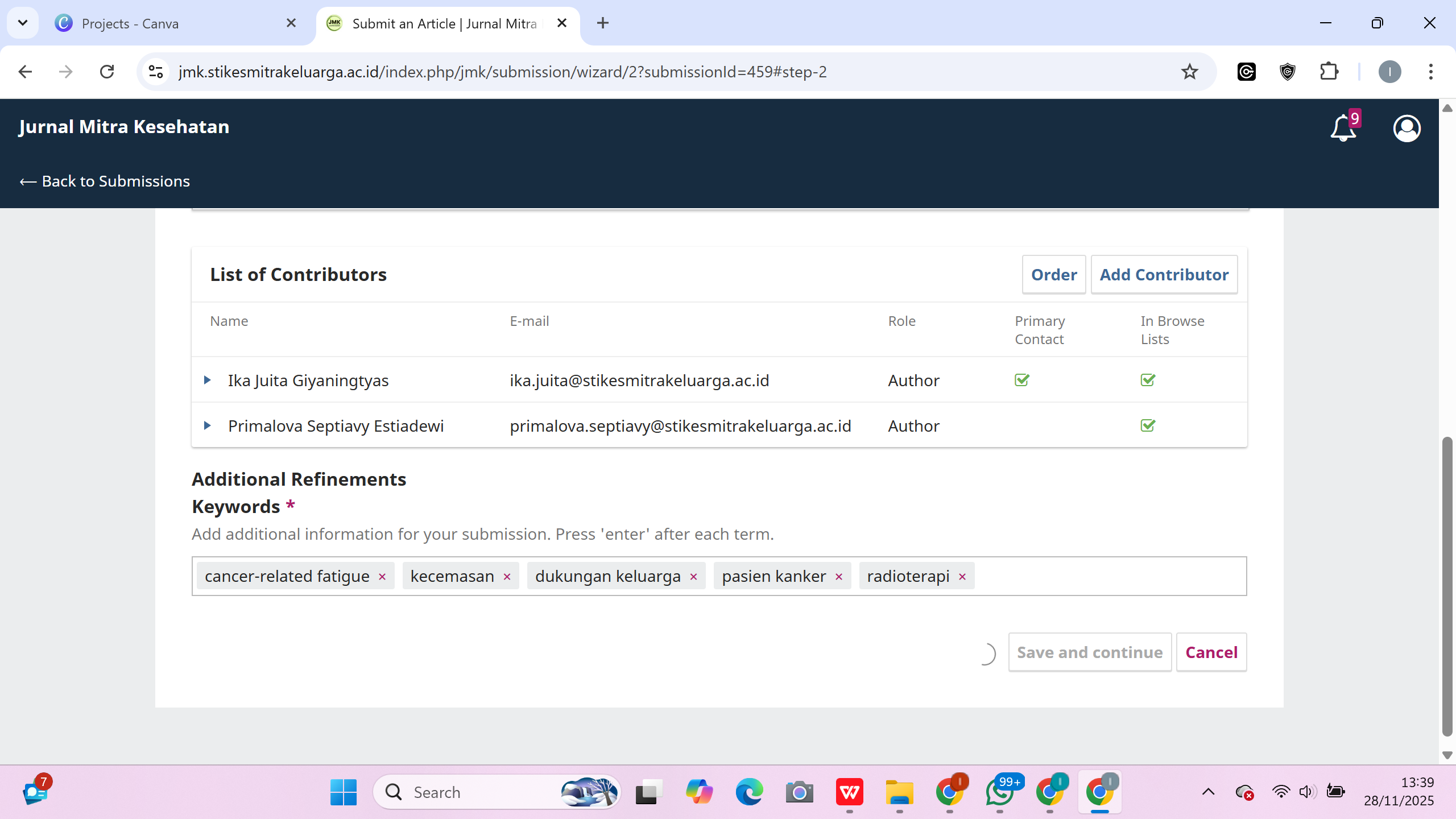Remove the 'radioterapi' keyword tag

point(962,577)
